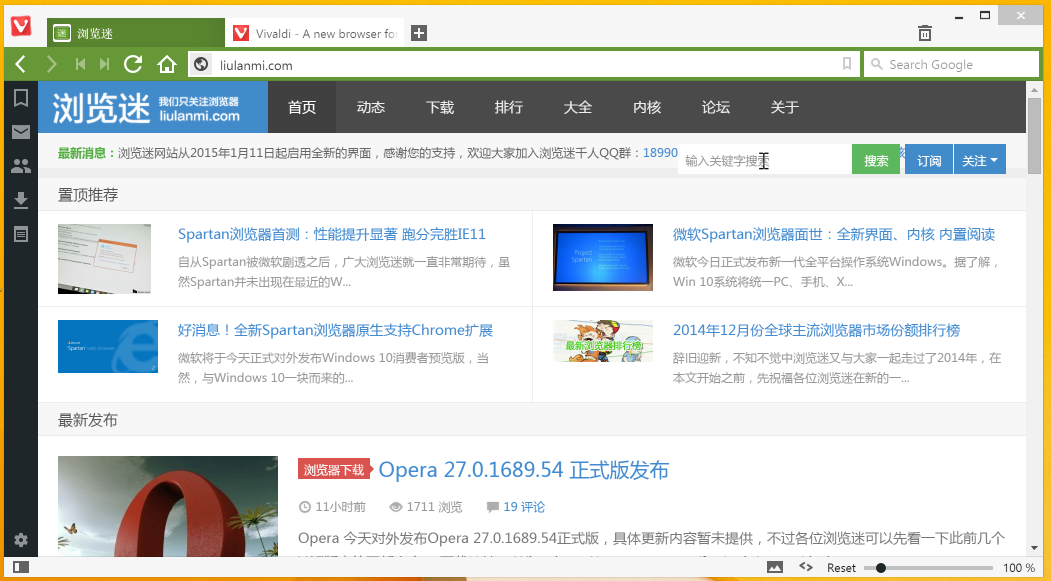Open a new tab with plus button
The height and width of the screenshot is (581, 1051).
[419, 33]
